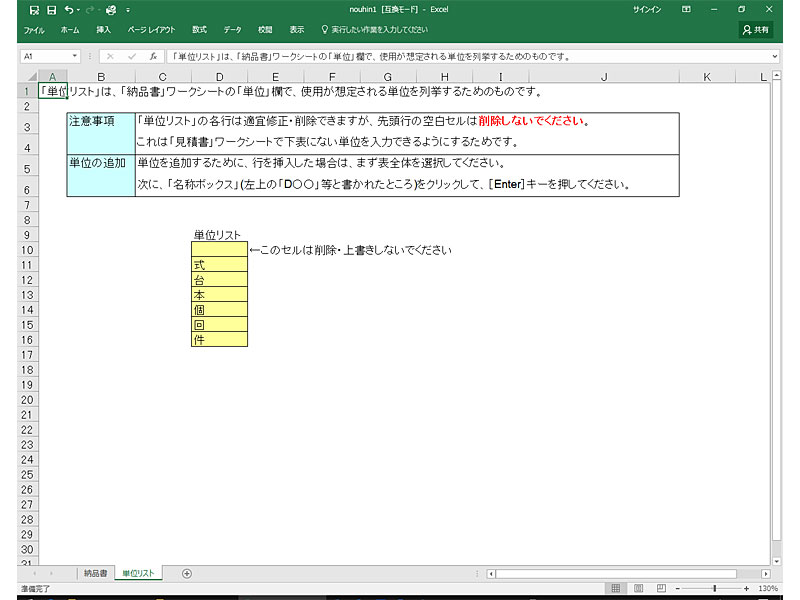Switch to Normal view icon in status bar
800x600 pixels.
click(x=616, y=588)
